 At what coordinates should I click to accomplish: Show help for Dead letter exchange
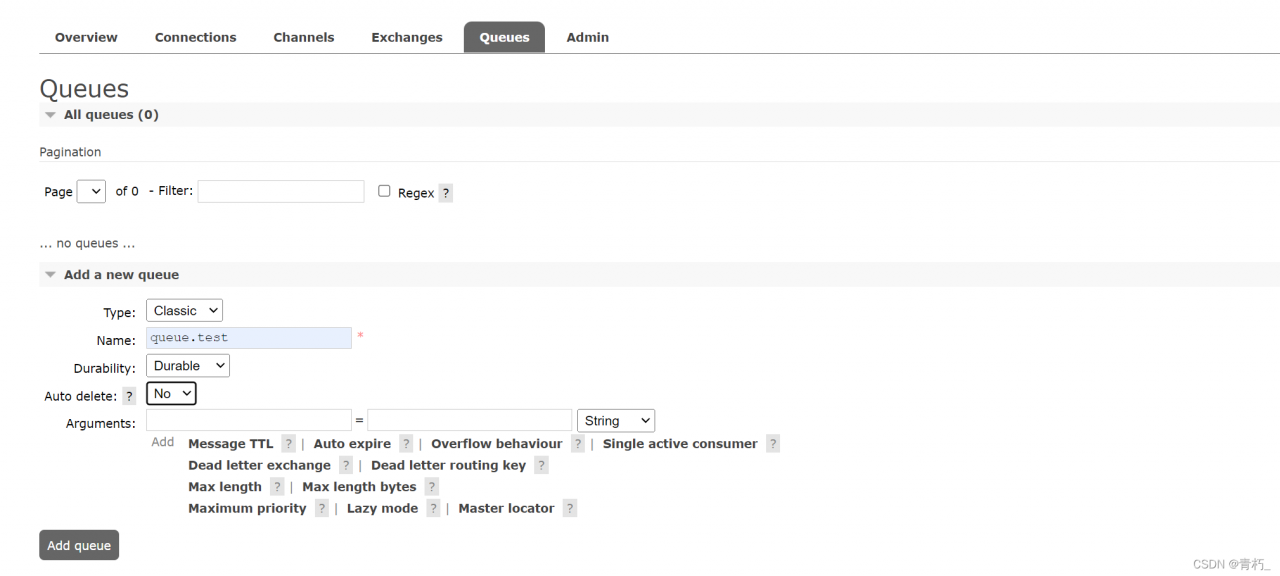coord(346,465)
